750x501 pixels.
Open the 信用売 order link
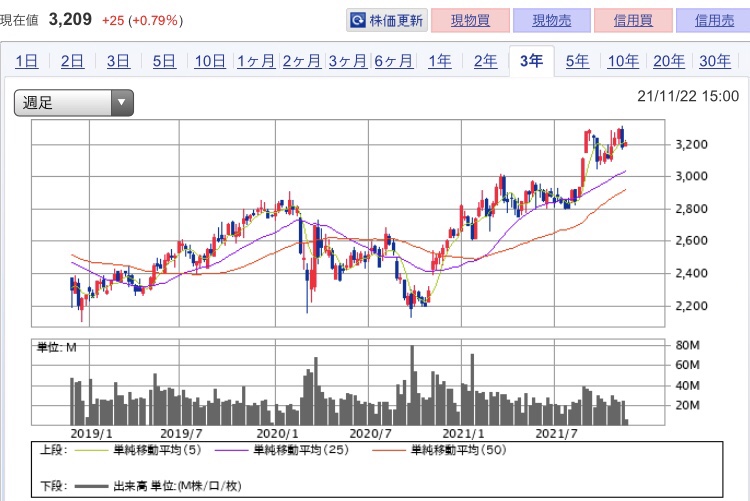point(714,20)
